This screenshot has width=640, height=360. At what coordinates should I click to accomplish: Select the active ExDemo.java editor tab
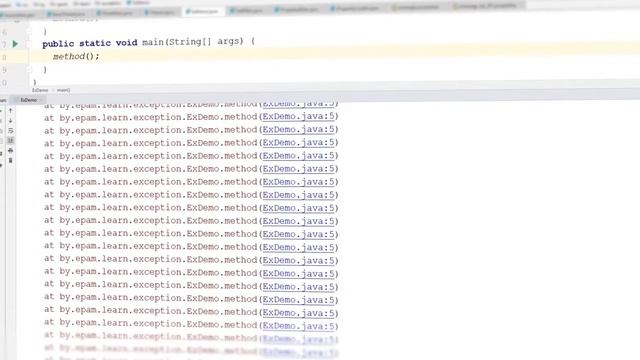pos(203,12)
